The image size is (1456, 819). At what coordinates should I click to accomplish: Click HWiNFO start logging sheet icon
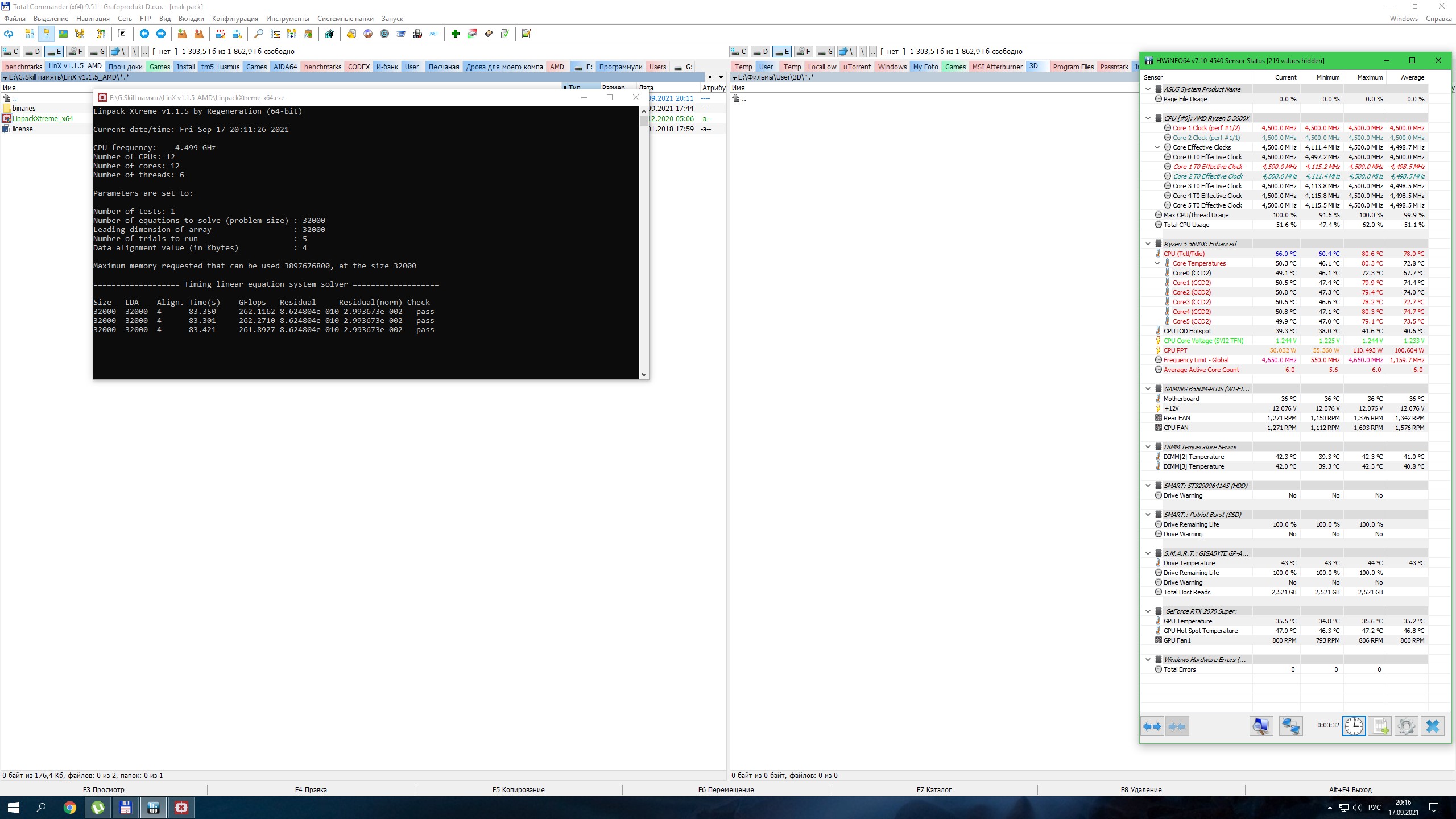click(1380, 726)
